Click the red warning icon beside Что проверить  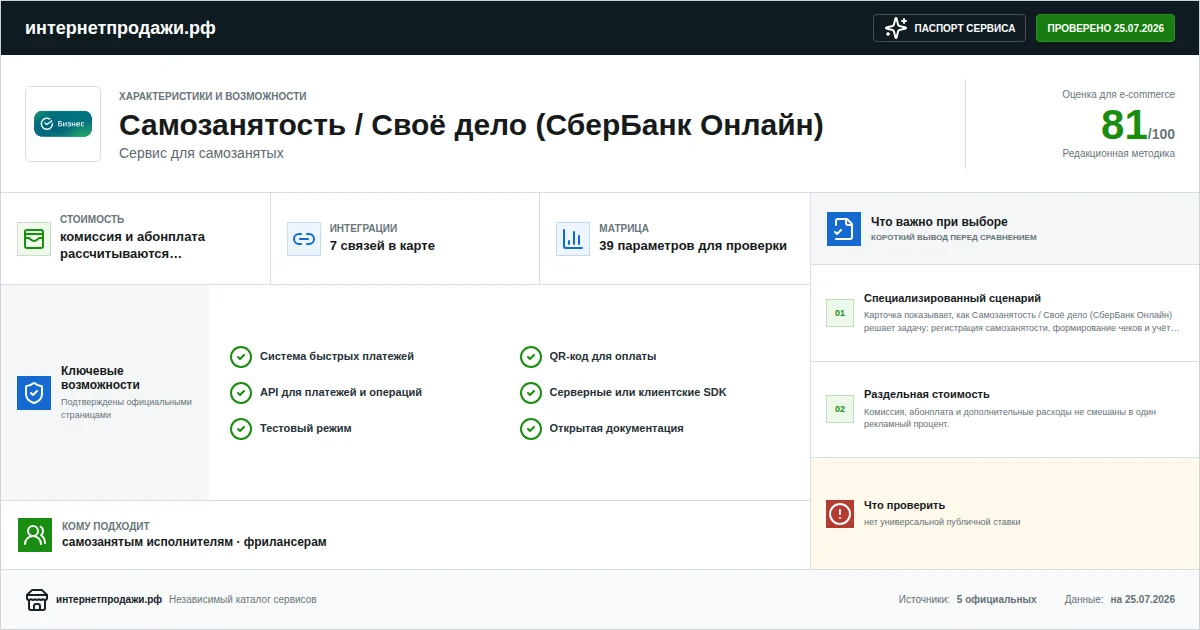(840, 514)
